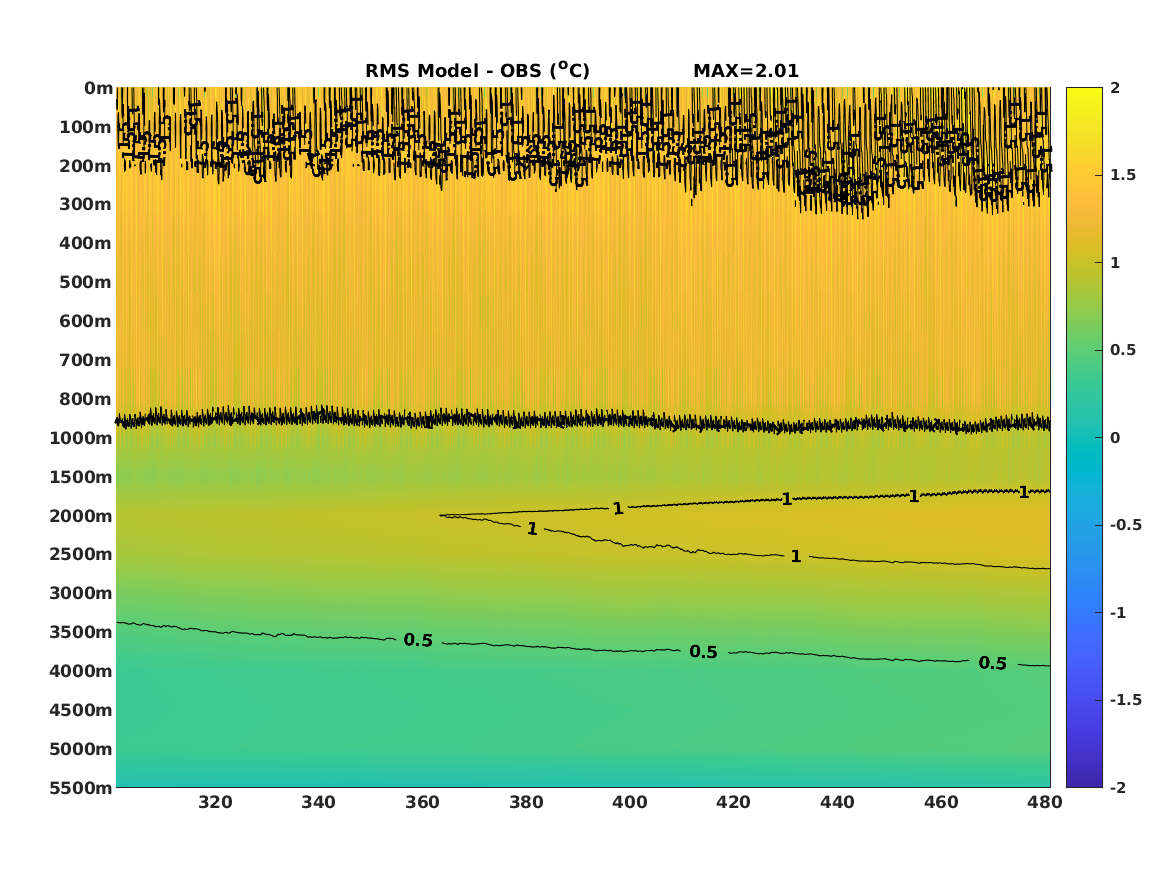The height and width of the screenshot is (875, 1167).
Task: Click the colorbar tick label '1.5'
Action: [x=1123, y=175]
